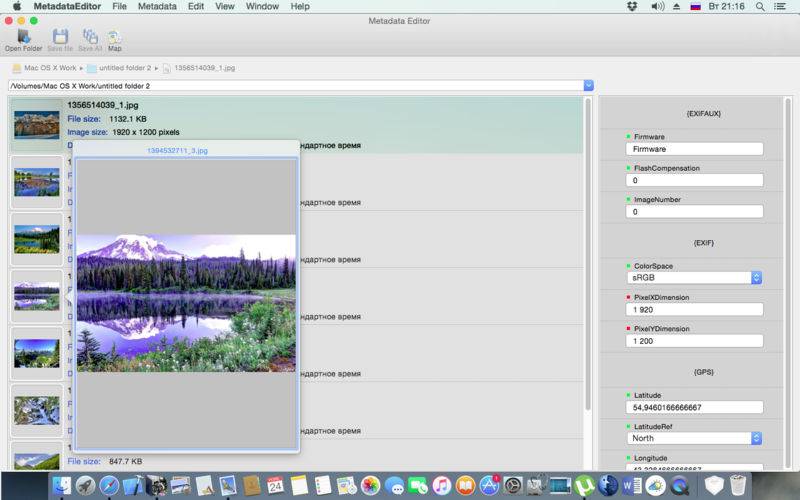Open the View menu

(x=224, y=7)
